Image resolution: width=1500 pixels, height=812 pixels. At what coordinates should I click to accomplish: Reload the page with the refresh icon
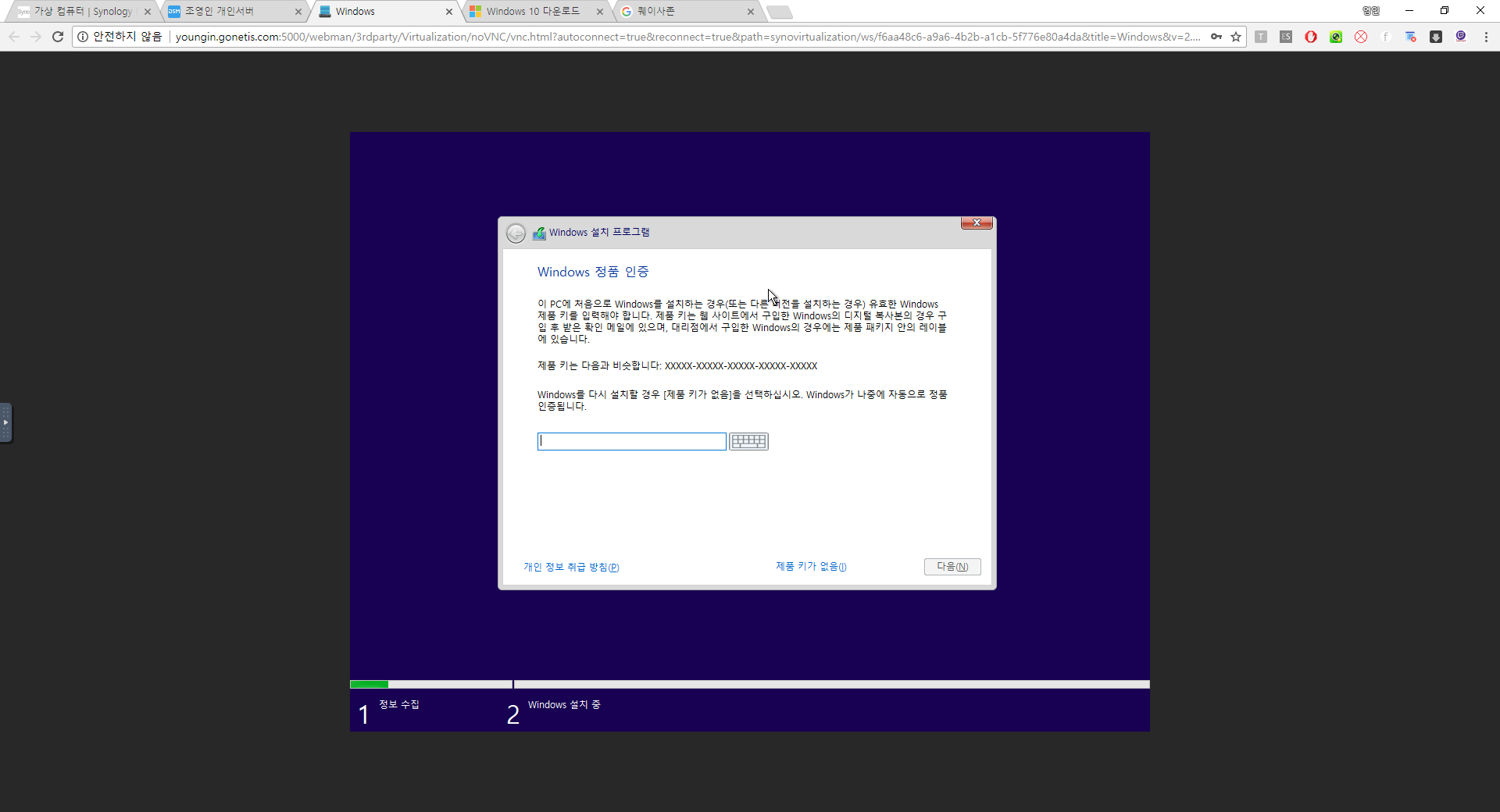click(x=58, y=37)
